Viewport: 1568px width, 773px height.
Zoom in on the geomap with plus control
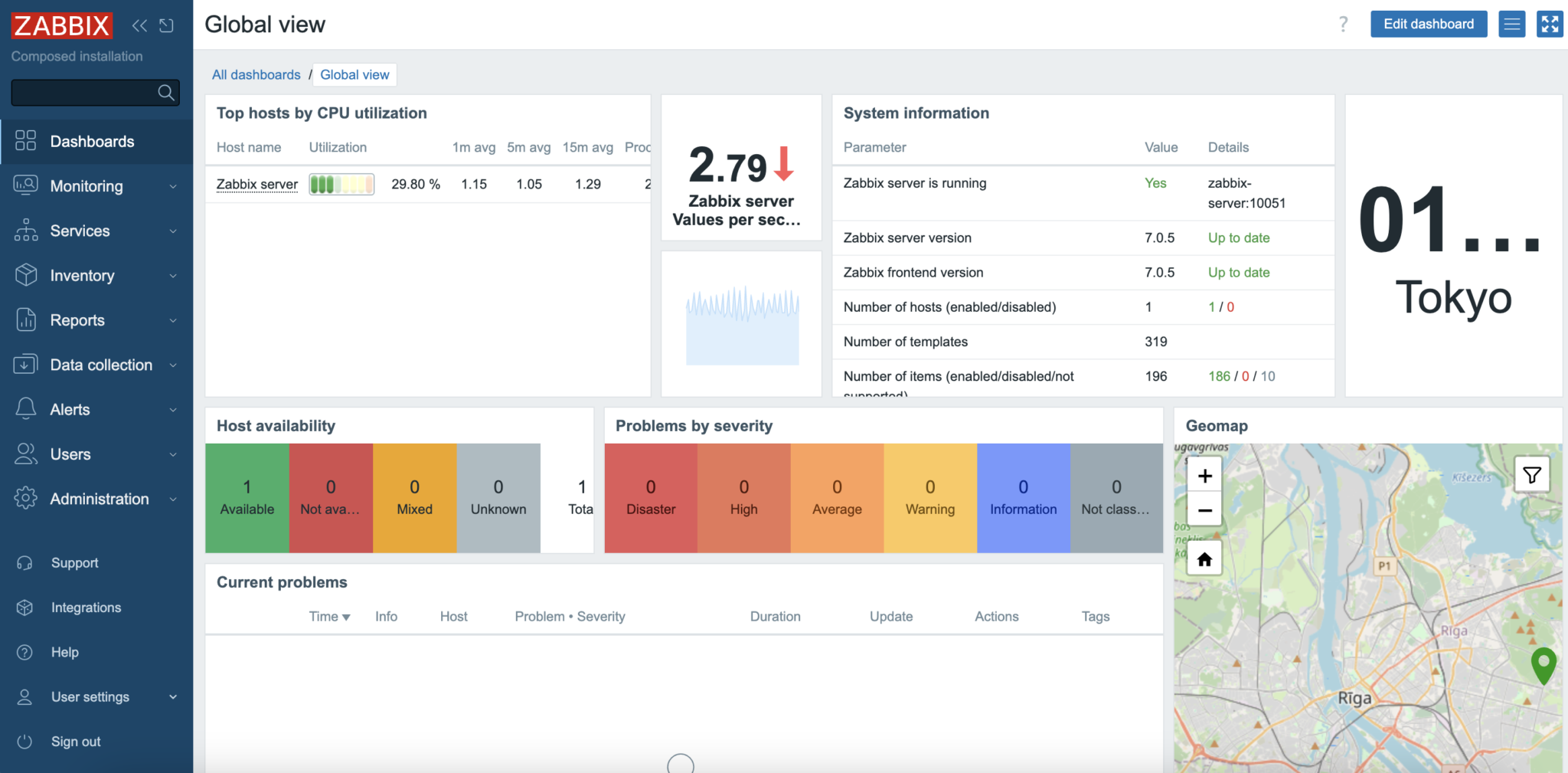[x=1204, y=474]
